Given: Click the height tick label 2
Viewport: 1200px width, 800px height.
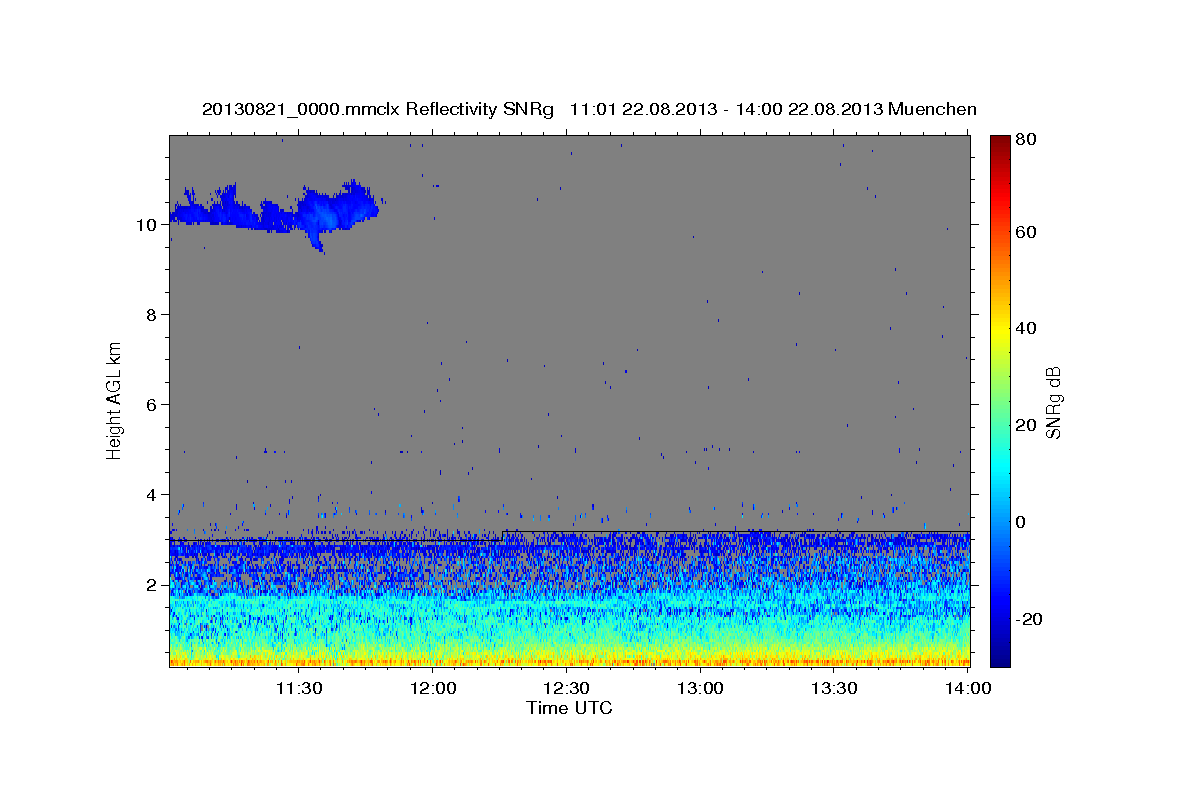Looking at the screenshot, I should (x=152, y=585).
